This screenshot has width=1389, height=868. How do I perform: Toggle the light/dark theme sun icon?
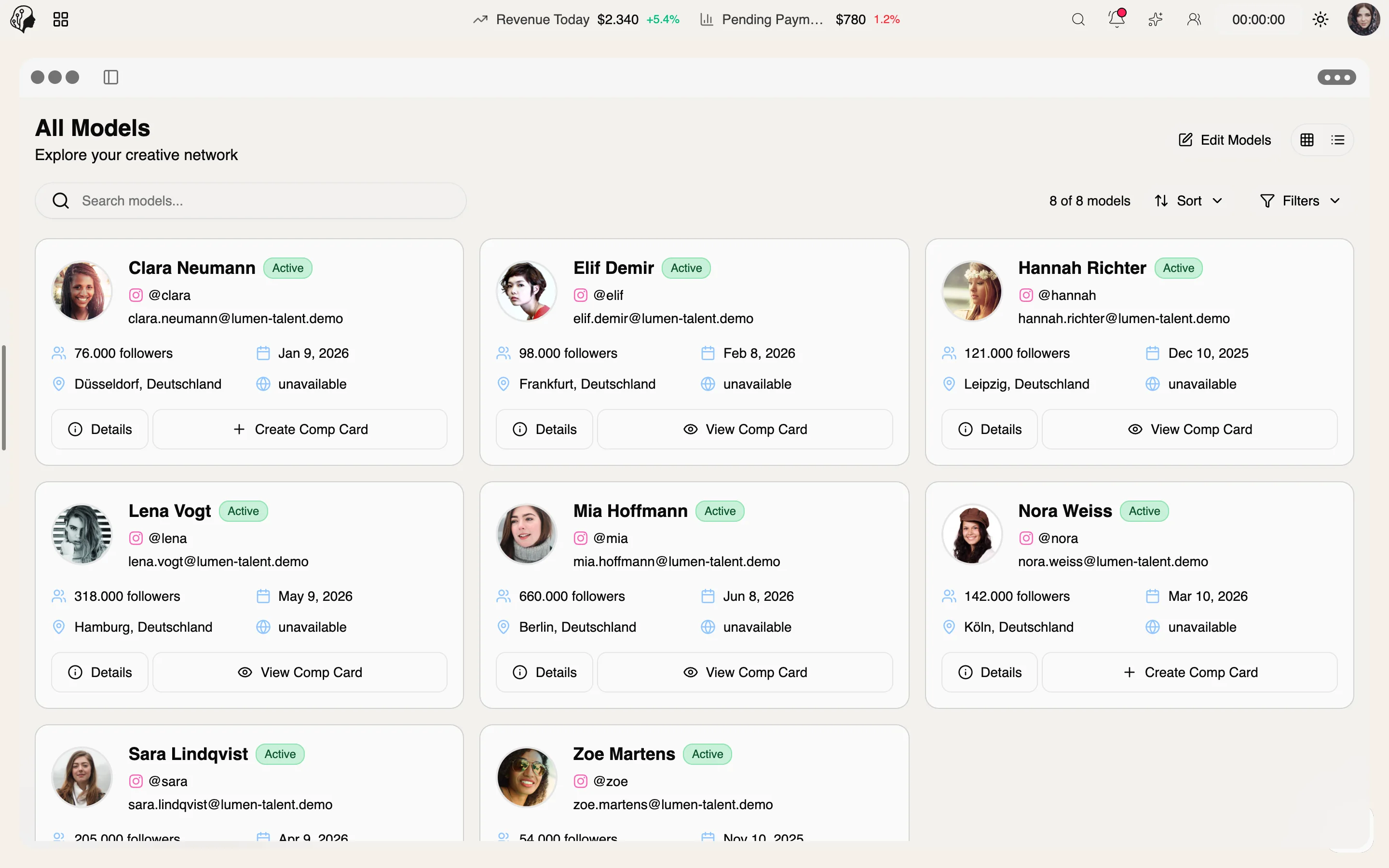(x=1320, y=19)
